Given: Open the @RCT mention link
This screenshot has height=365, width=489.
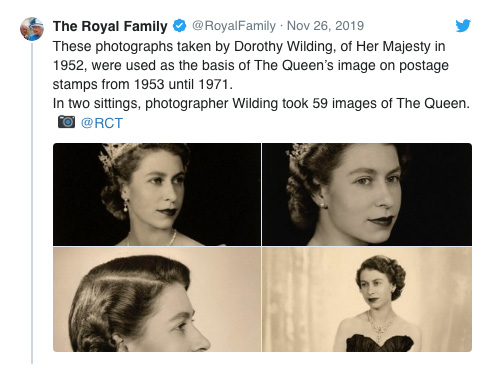Looking at the screenshot, I should (x=102, y=123).
